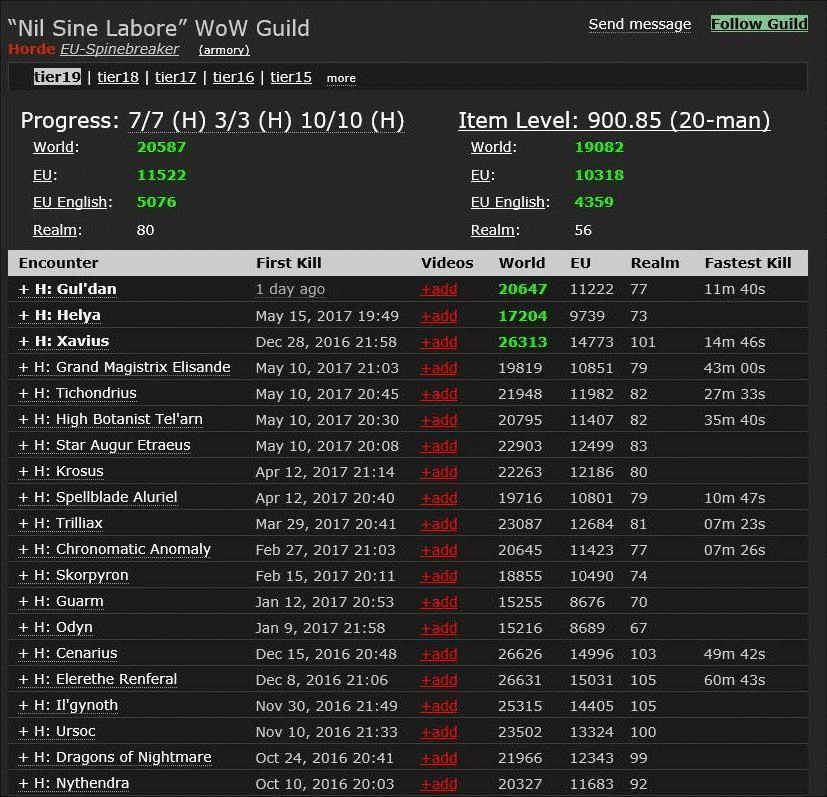Open the guild armory link
This screenshot has width=827, height=797.
[x=224, y=50]
